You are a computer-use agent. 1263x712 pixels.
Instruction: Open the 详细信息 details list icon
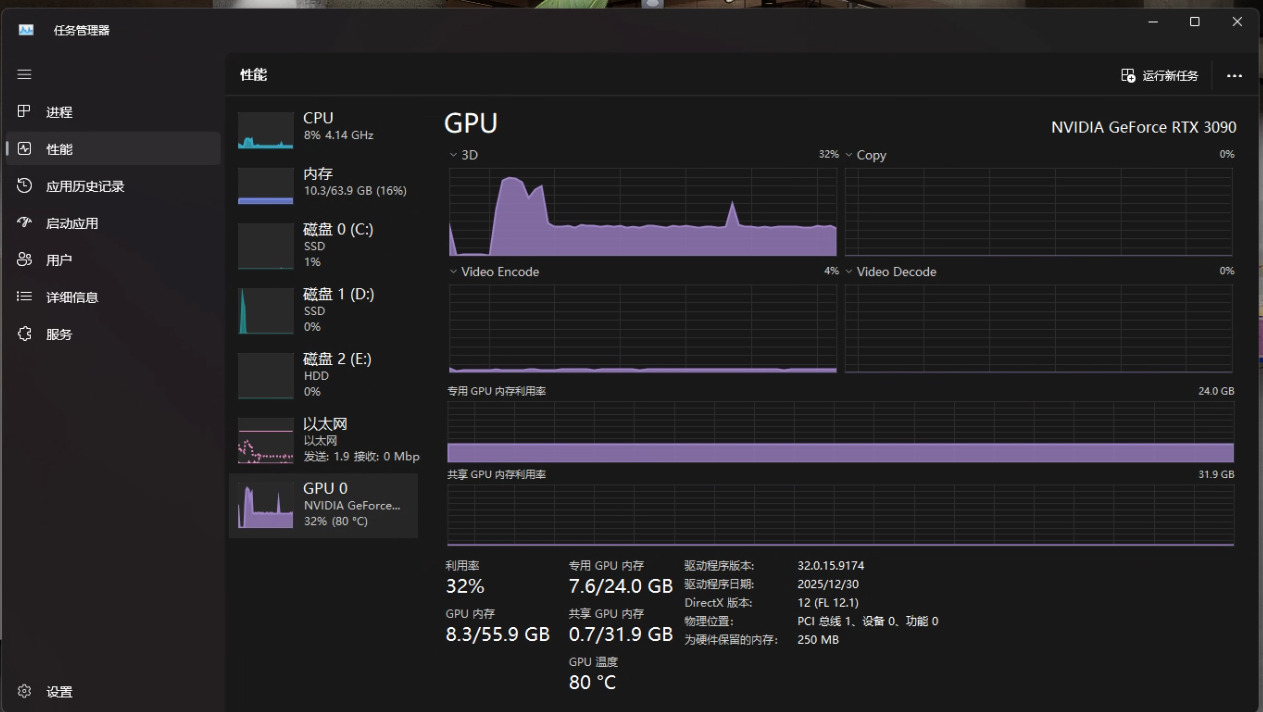tap(25, 297)
